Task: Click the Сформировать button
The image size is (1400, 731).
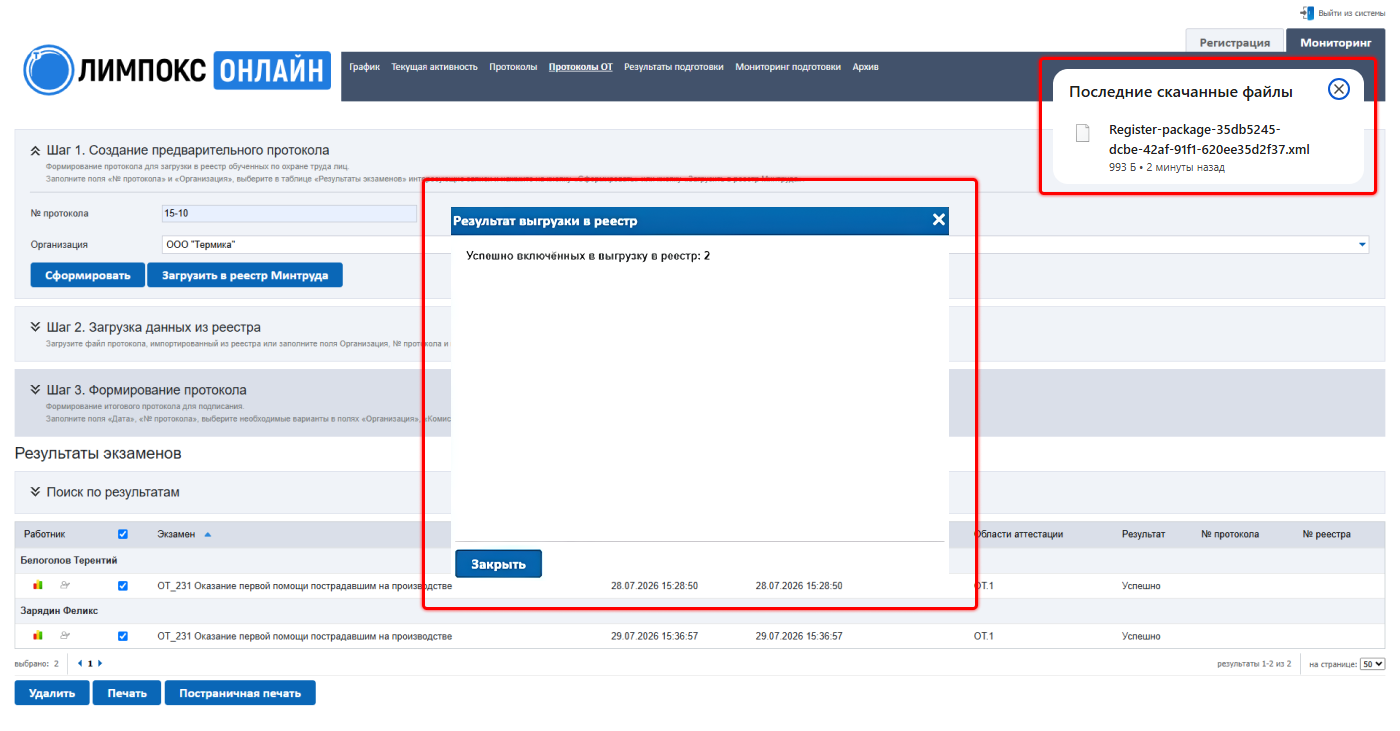Action: pos(88,275)
